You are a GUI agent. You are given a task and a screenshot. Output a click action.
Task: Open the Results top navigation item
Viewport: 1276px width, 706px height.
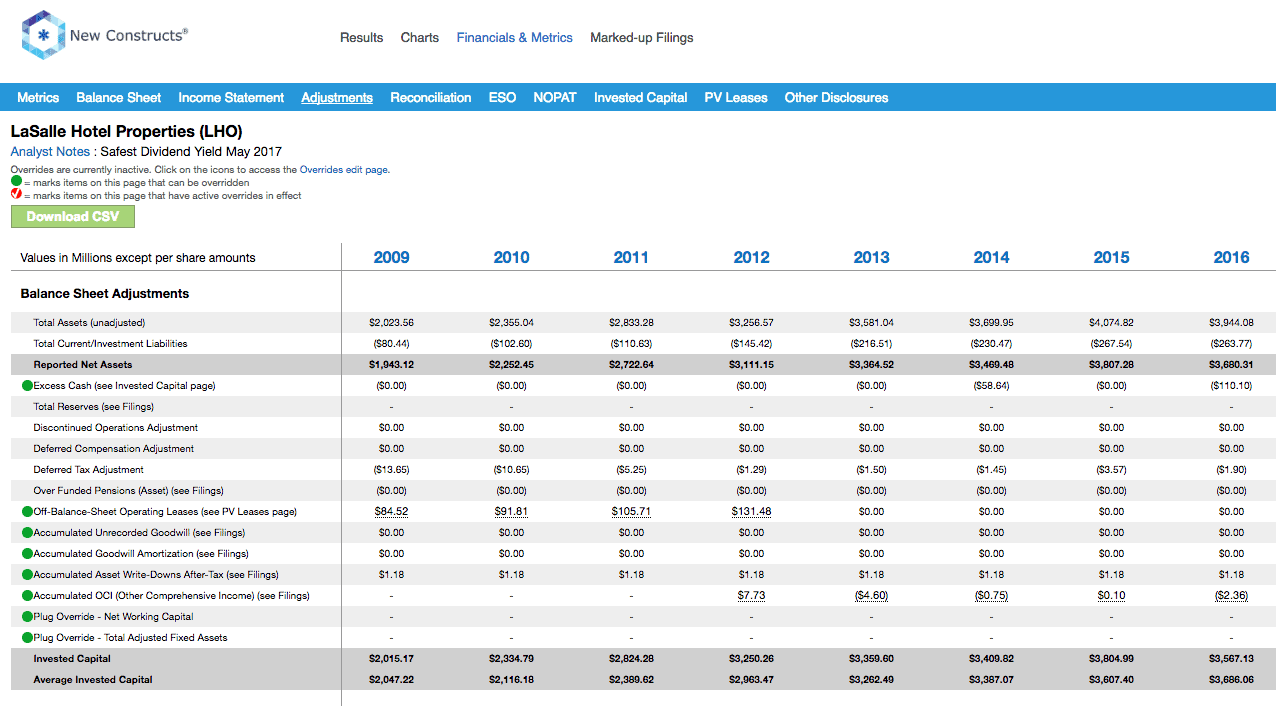(x=361, y=37)
